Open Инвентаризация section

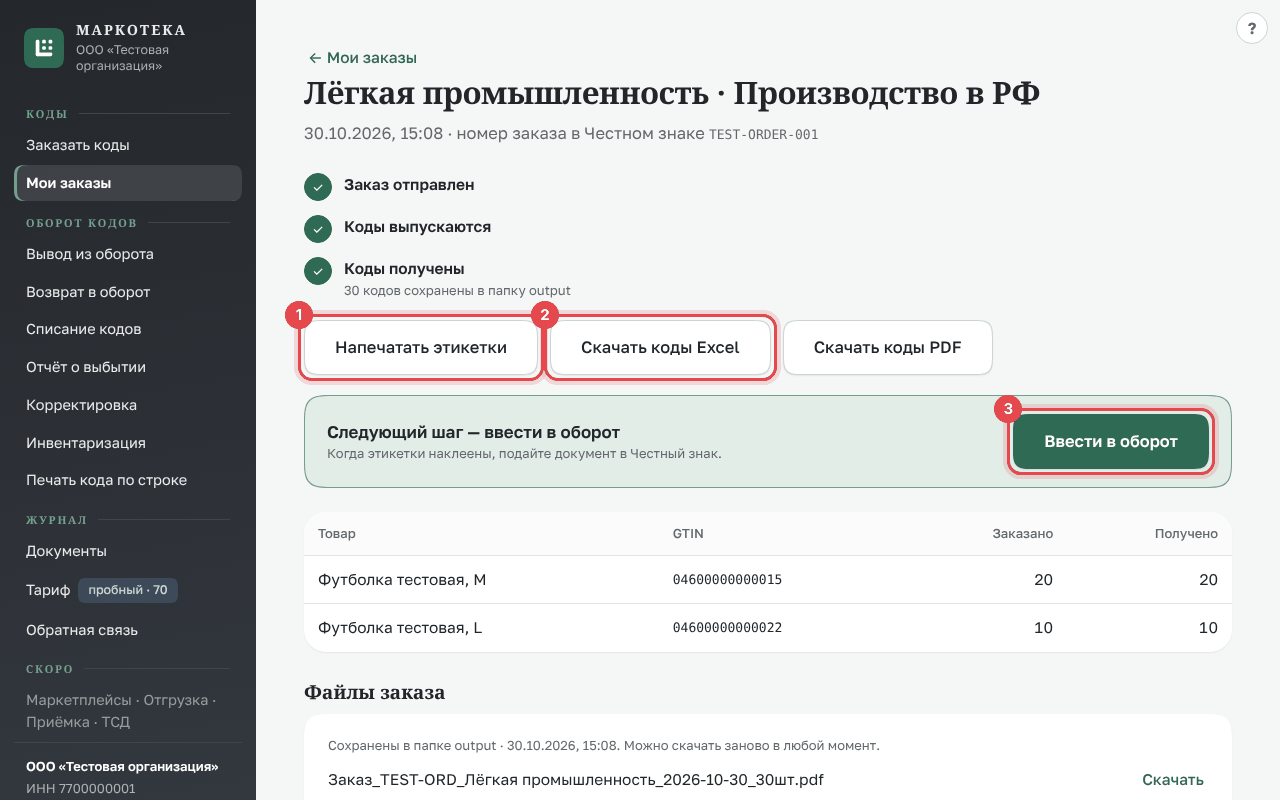pos(128,443)
